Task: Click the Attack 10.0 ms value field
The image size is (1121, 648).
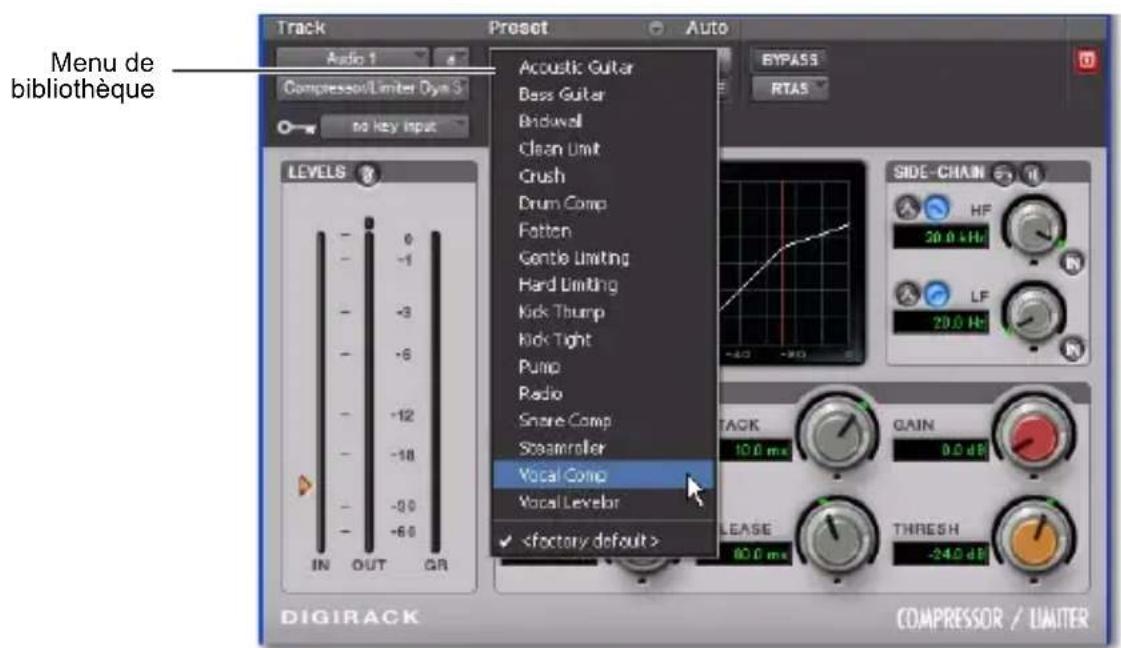Action: tap(754, 450)
